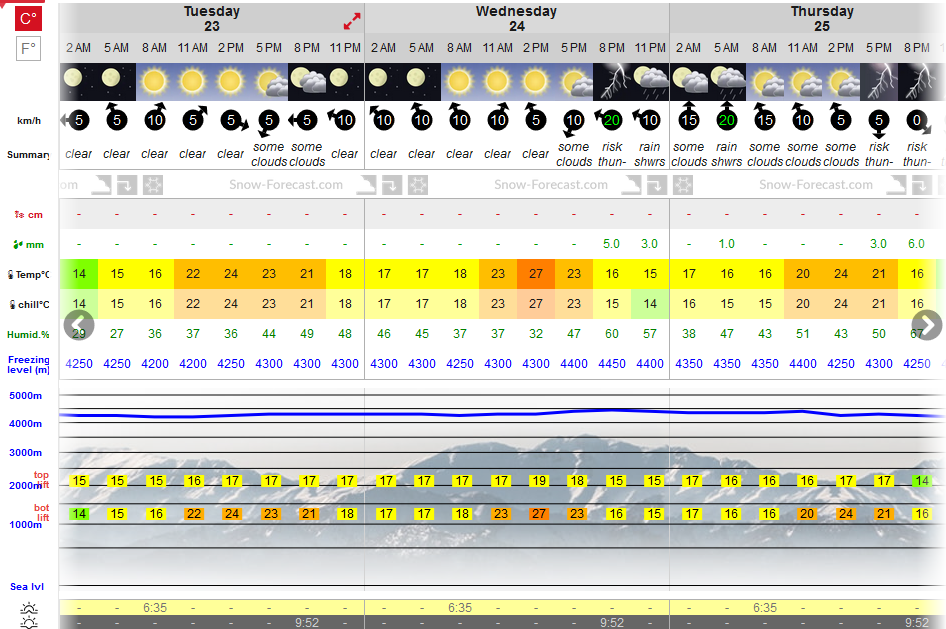Switch temperature units to Celsius
The image size is (946, 629).
point(28,18)
